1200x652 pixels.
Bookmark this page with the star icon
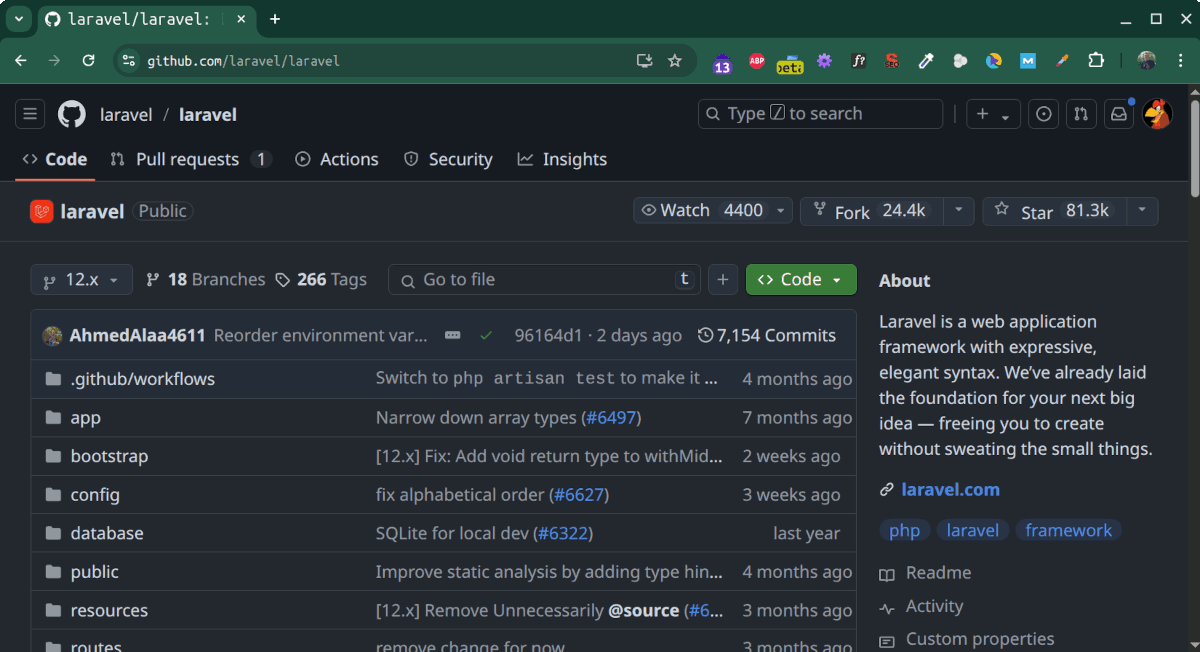[x=675, y=61]
